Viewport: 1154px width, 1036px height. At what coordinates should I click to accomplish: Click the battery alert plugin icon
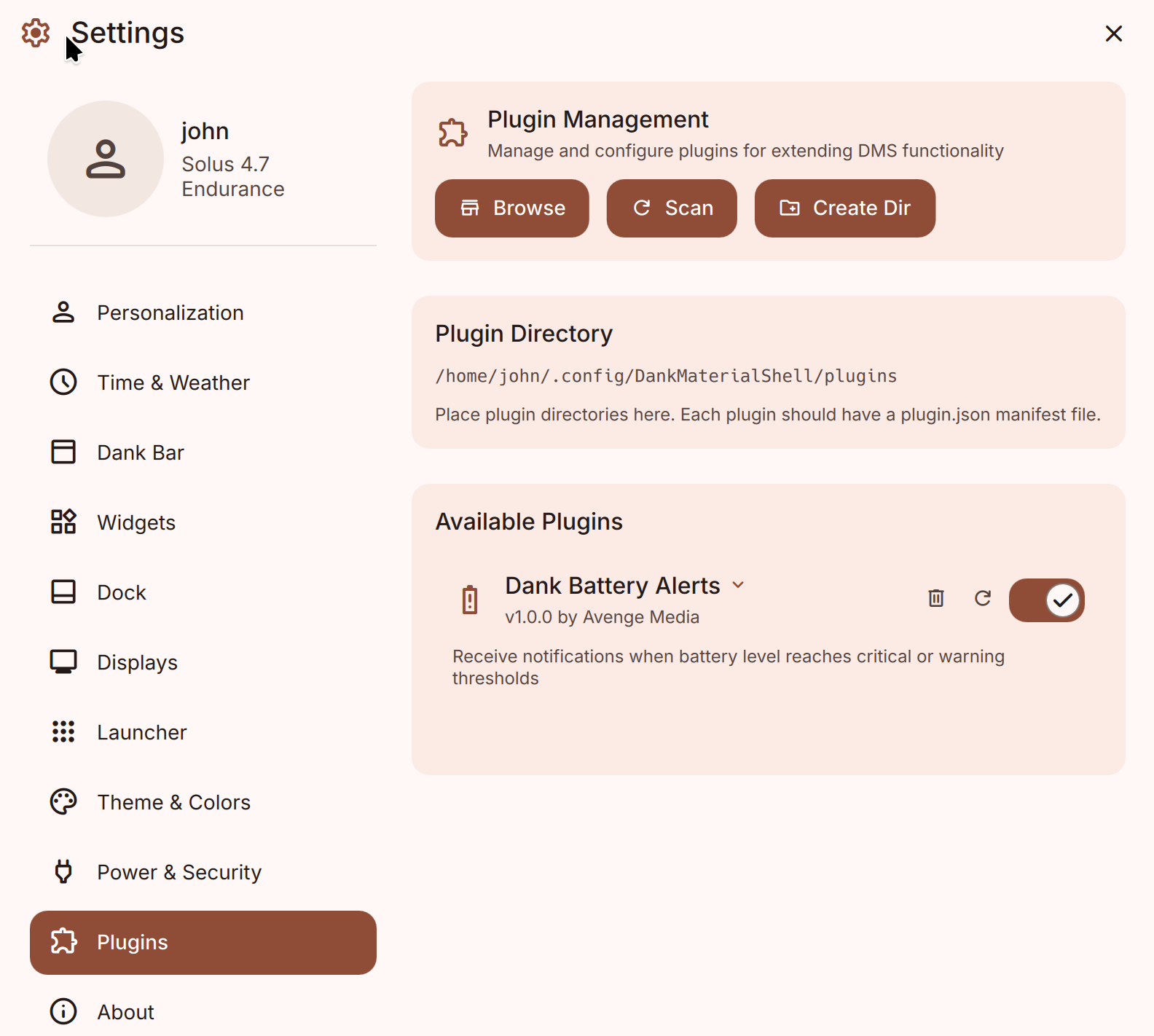(x=470, y=600)
